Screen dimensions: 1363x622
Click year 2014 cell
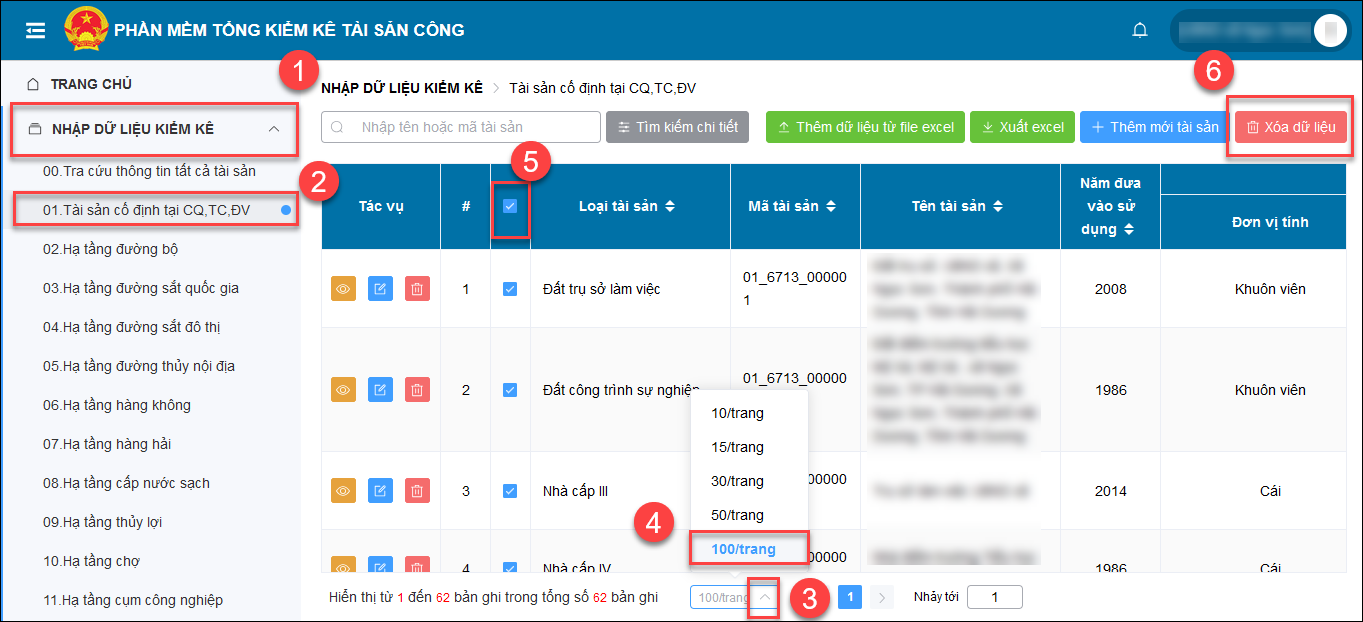click(x=1110, y=491)
